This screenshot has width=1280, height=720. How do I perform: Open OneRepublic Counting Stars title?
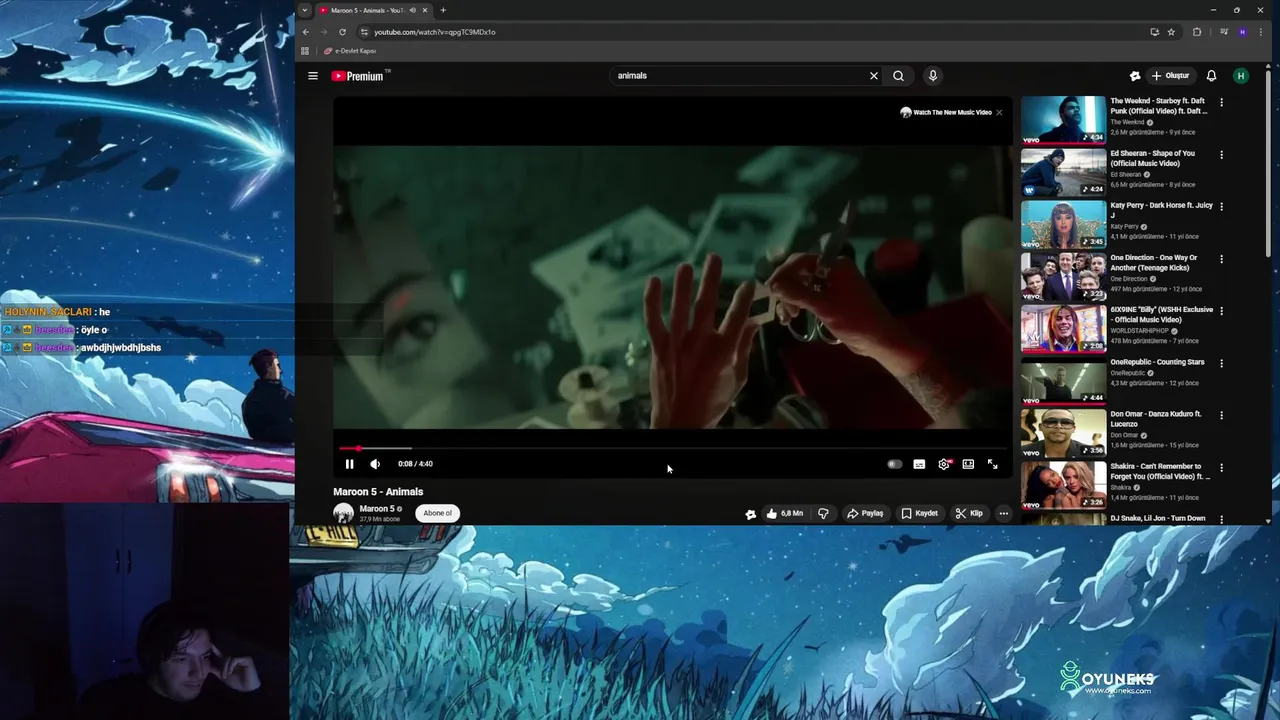pyautogui.click(x=1157, y=362)
